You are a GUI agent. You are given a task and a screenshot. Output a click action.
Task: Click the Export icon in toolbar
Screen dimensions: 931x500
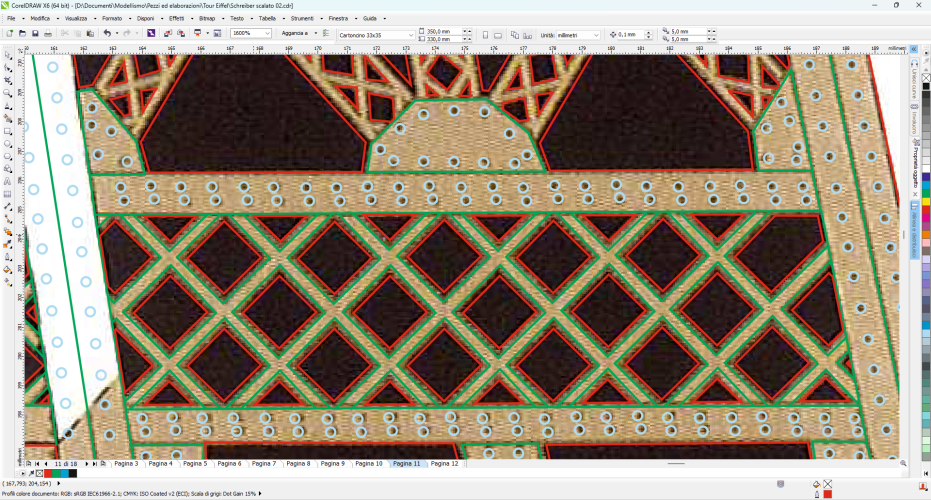tap(181, 33)
